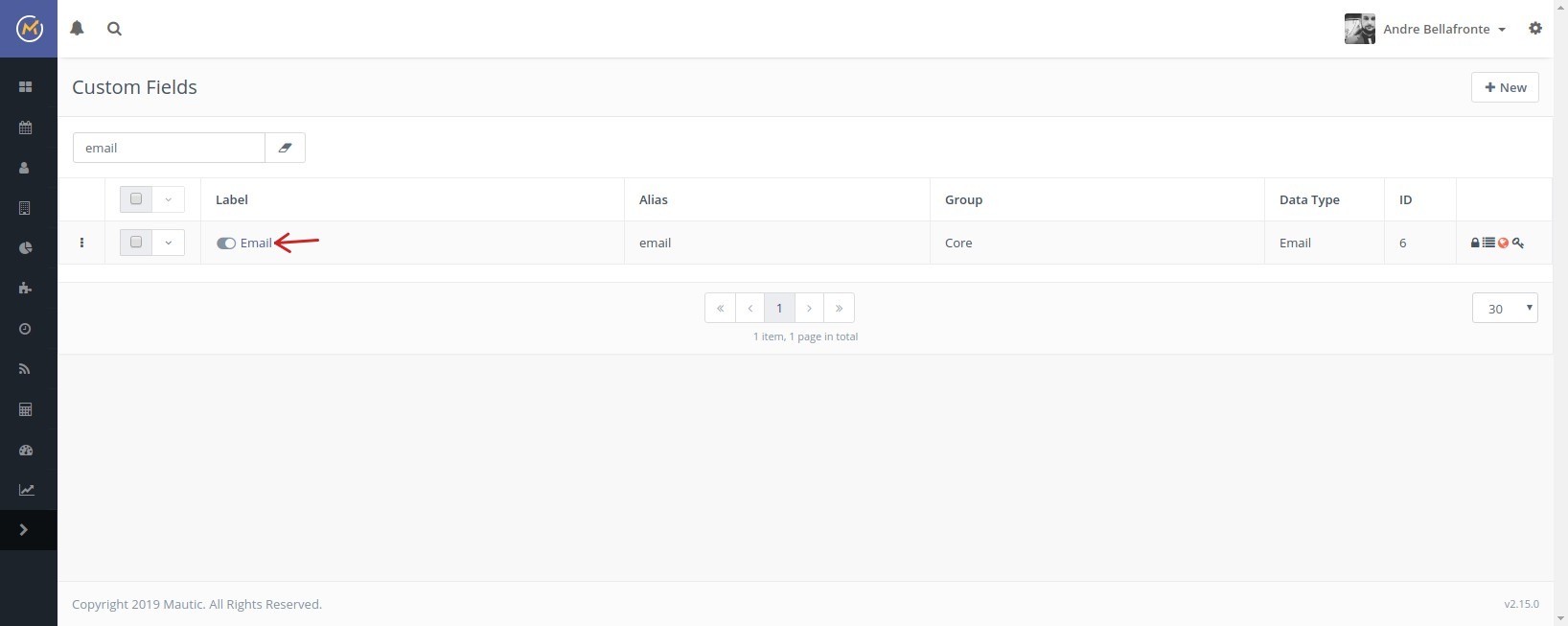This screenshot has height=626, width=1568.
Task: Go to Contacts in the sidebar
Action: coord(26,168)
